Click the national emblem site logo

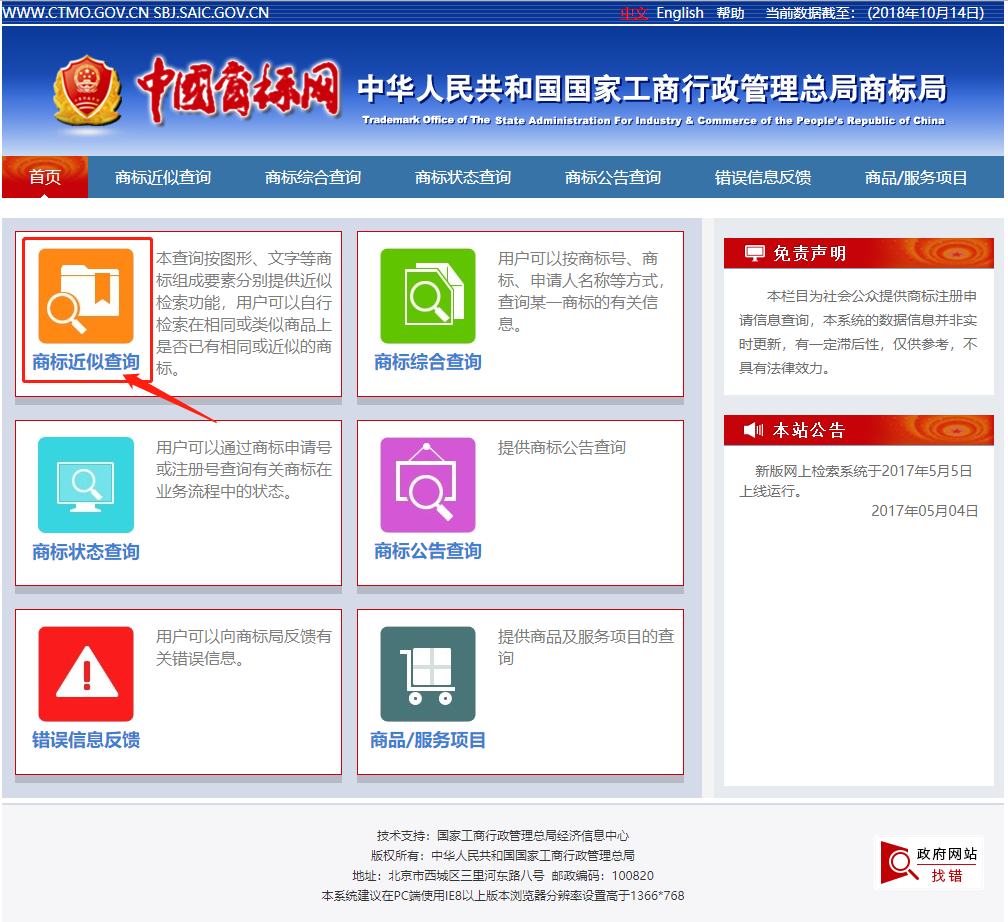[88, 88]
